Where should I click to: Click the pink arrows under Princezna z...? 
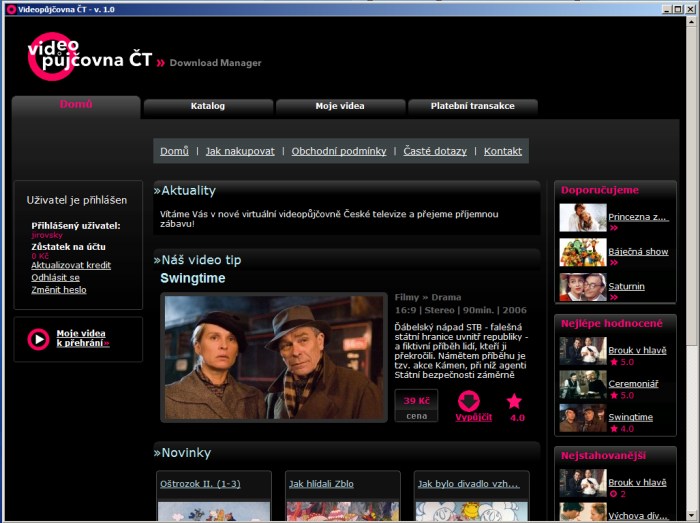click(x=614, y=228)
